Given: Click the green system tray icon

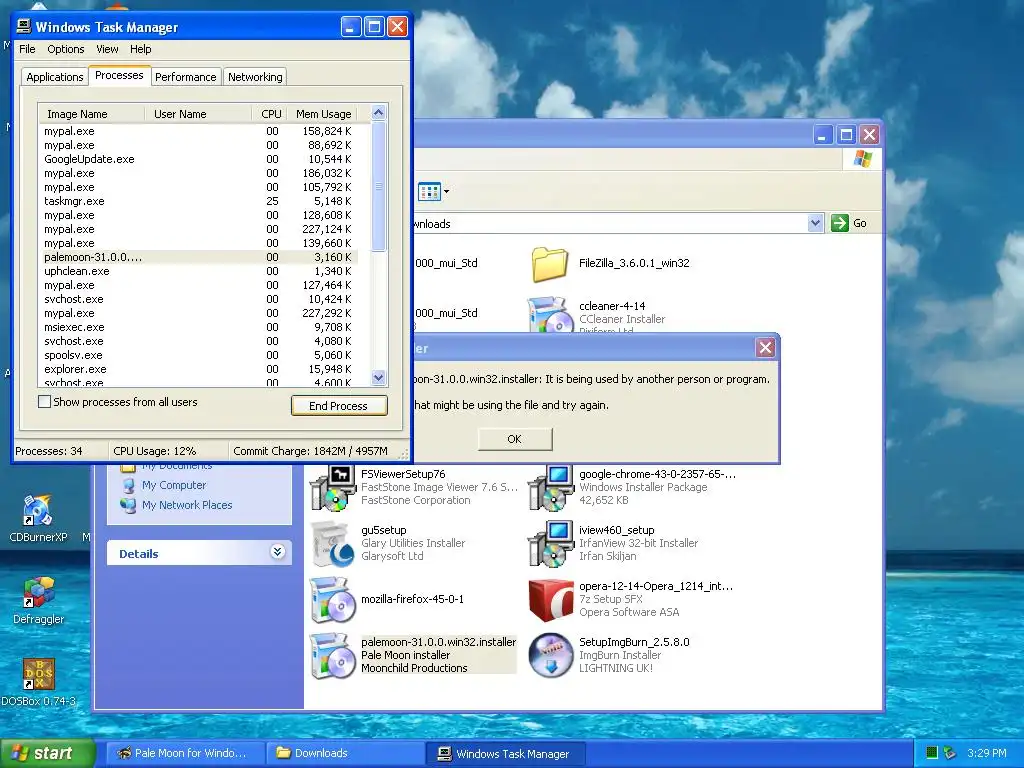Looking at the screenshot, I should tap(932, 753).
